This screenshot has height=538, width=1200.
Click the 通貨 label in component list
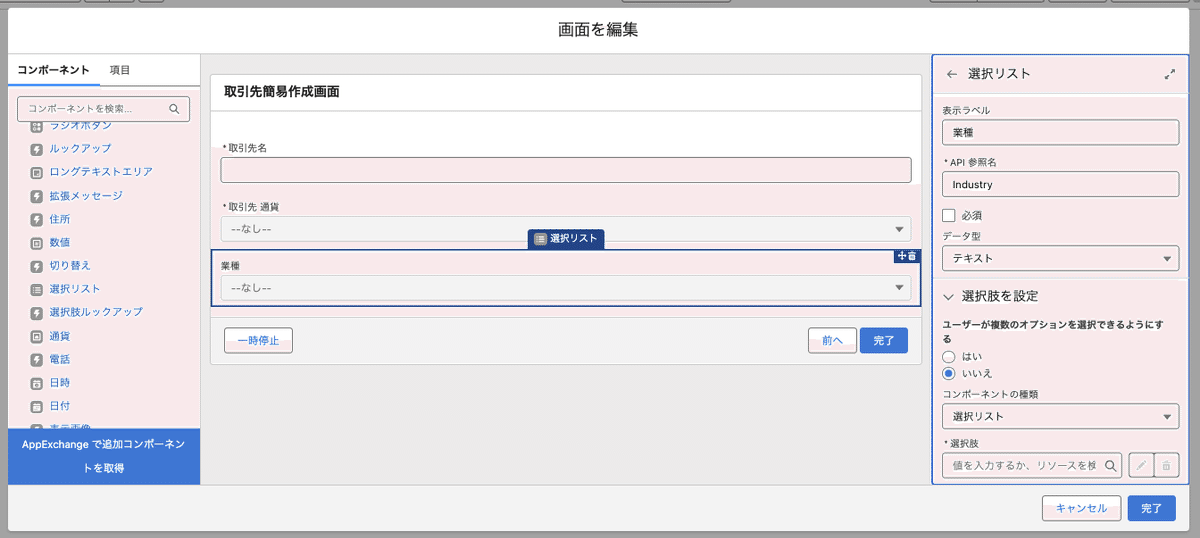60,336
